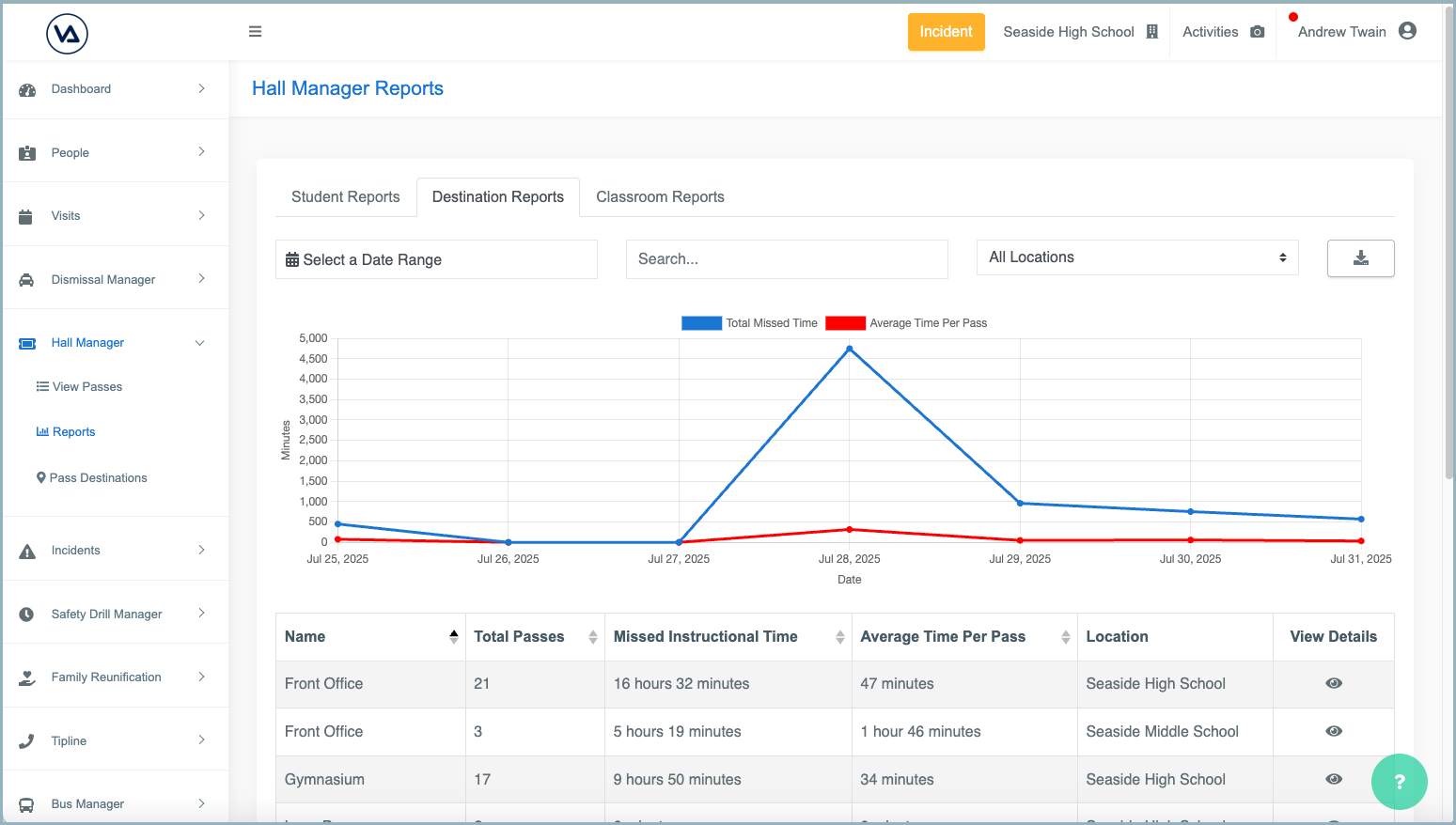Click the Dismissal Manager car icon
1456x825 pixels.
click(x=26, y=280)
